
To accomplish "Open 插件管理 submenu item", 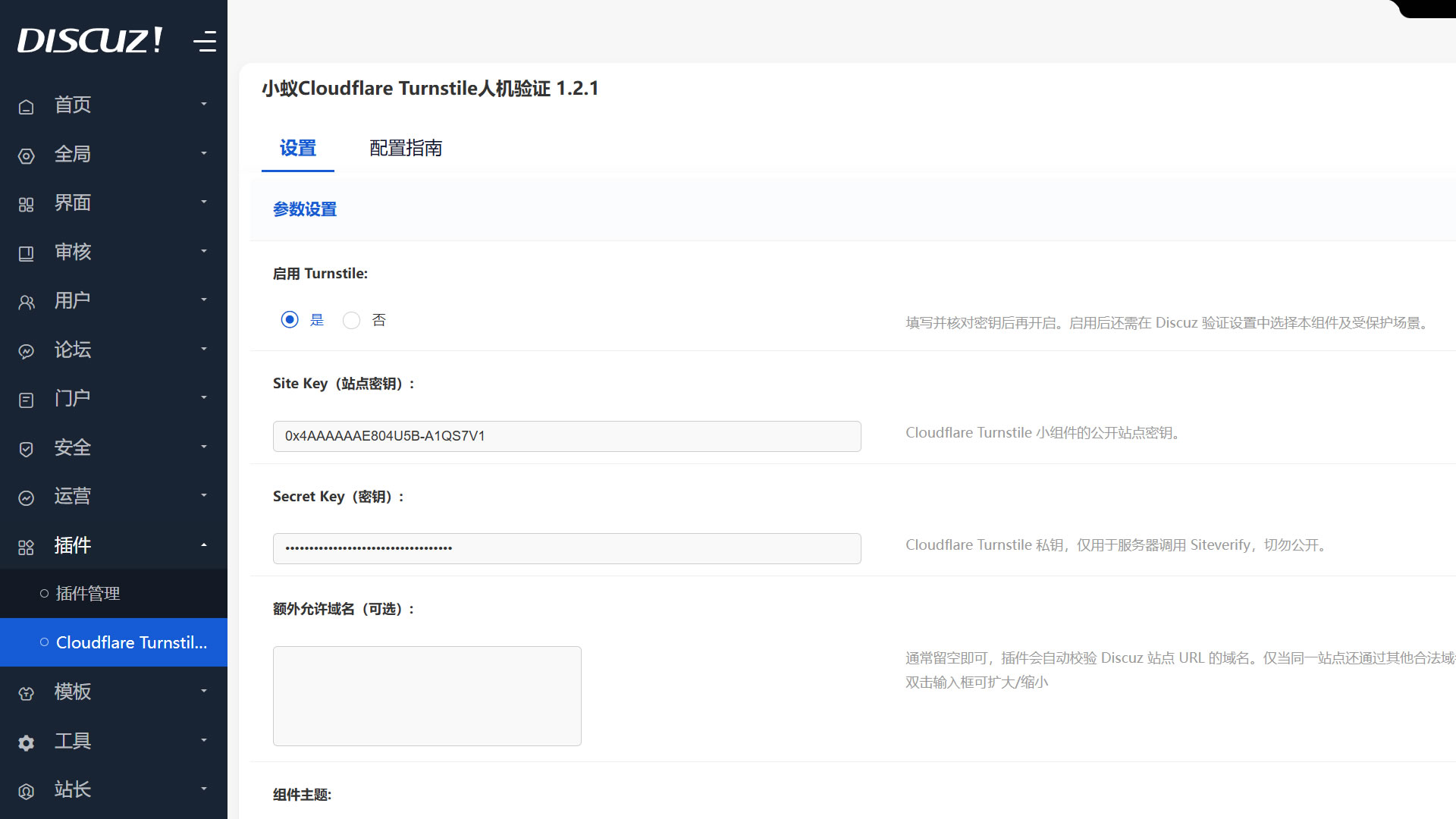I will (114, 593).
